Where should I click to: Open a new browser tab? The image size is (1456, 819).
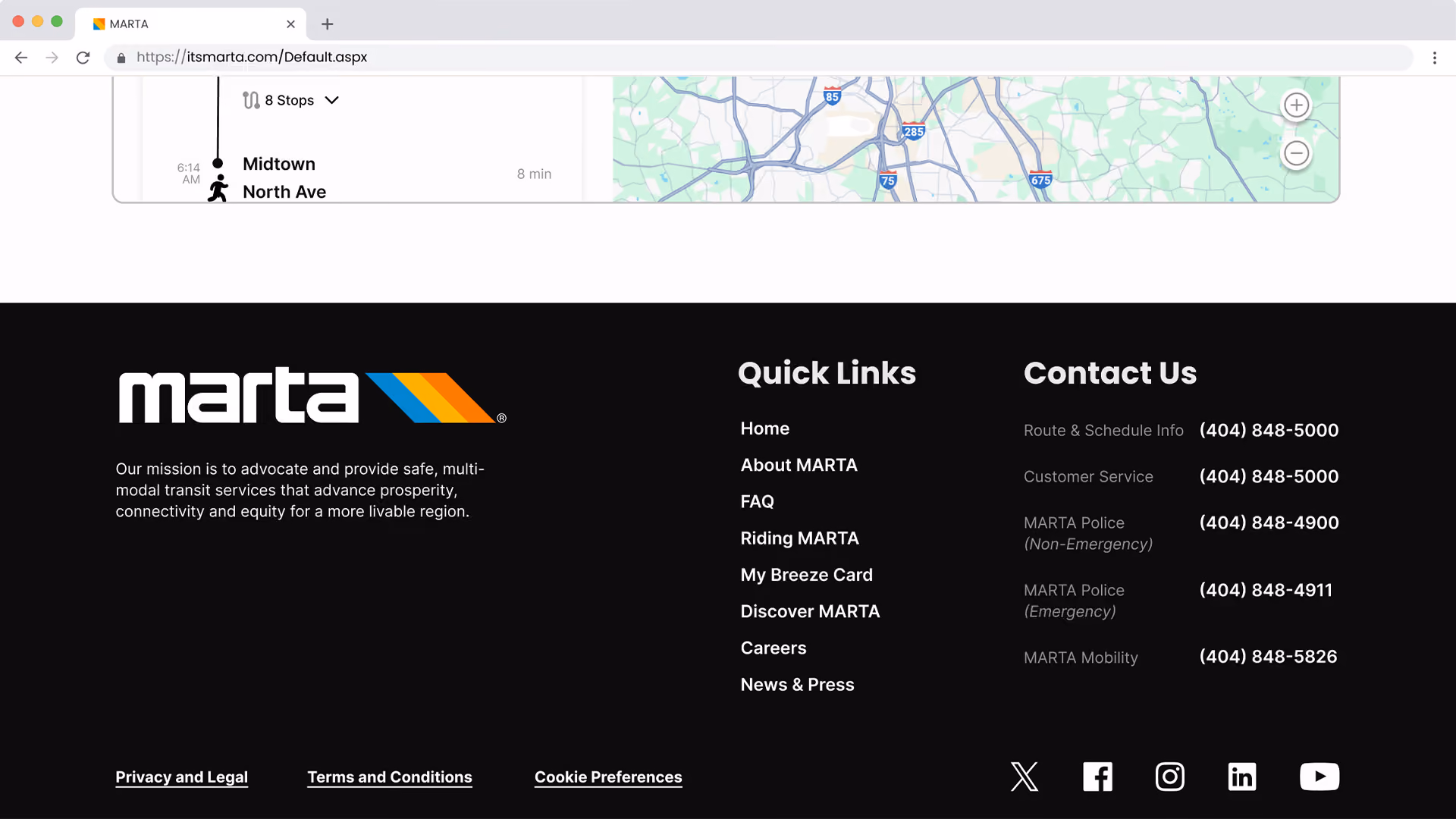(x=328, y=24)
